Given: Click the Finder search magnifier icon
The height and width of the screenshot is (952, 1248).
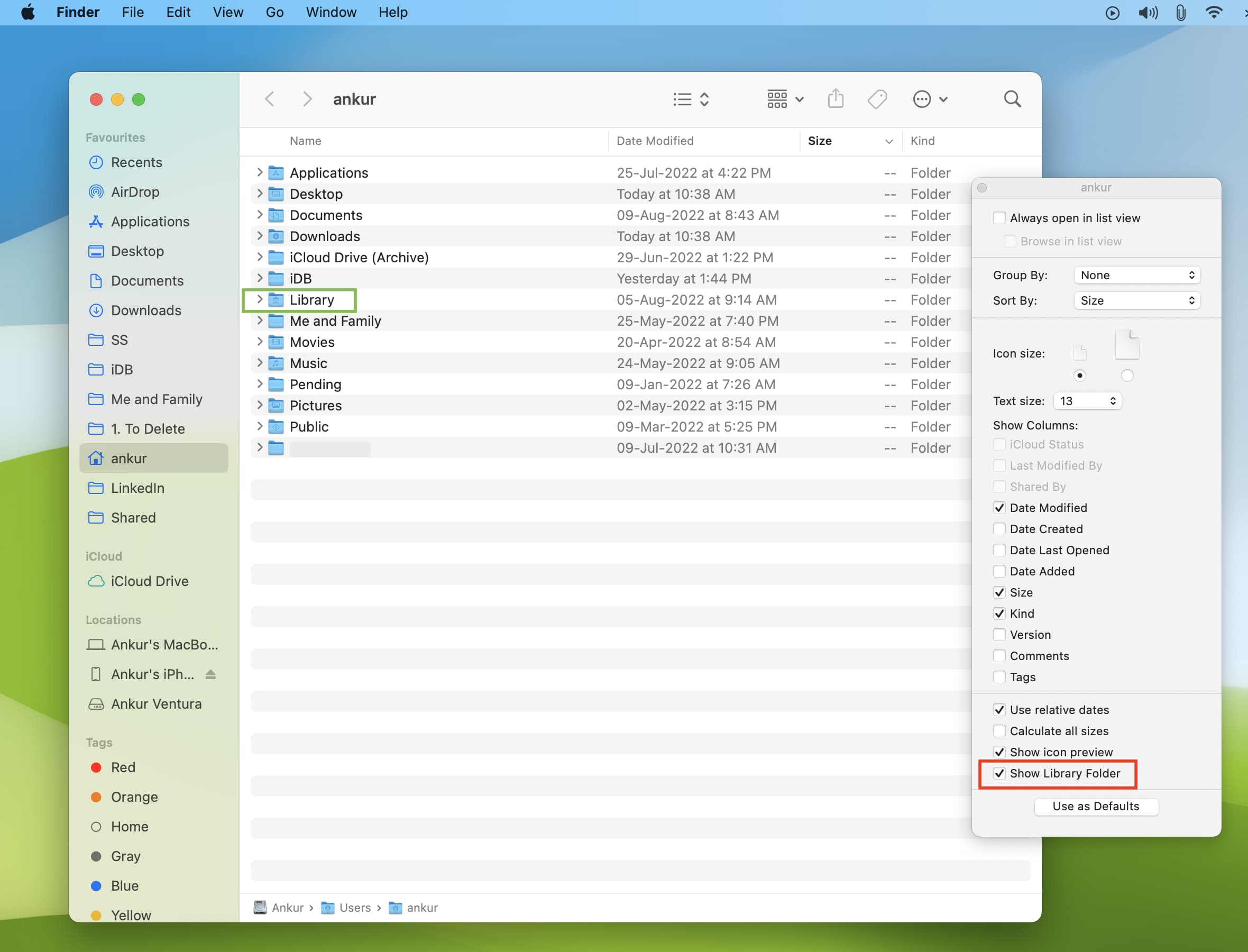Looking at the screenshot, I should [1012, 99].
